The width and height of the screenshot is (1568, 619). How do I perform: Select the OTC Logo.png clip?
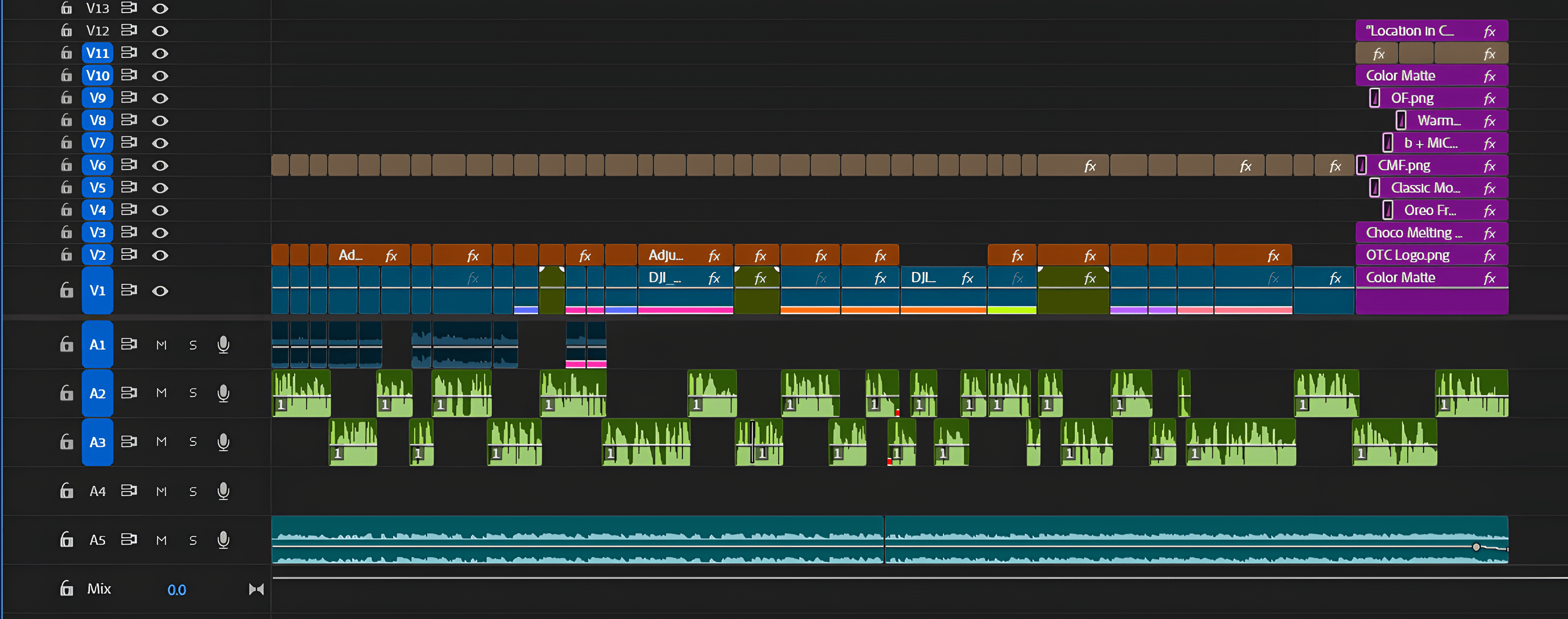point(1432,255)
